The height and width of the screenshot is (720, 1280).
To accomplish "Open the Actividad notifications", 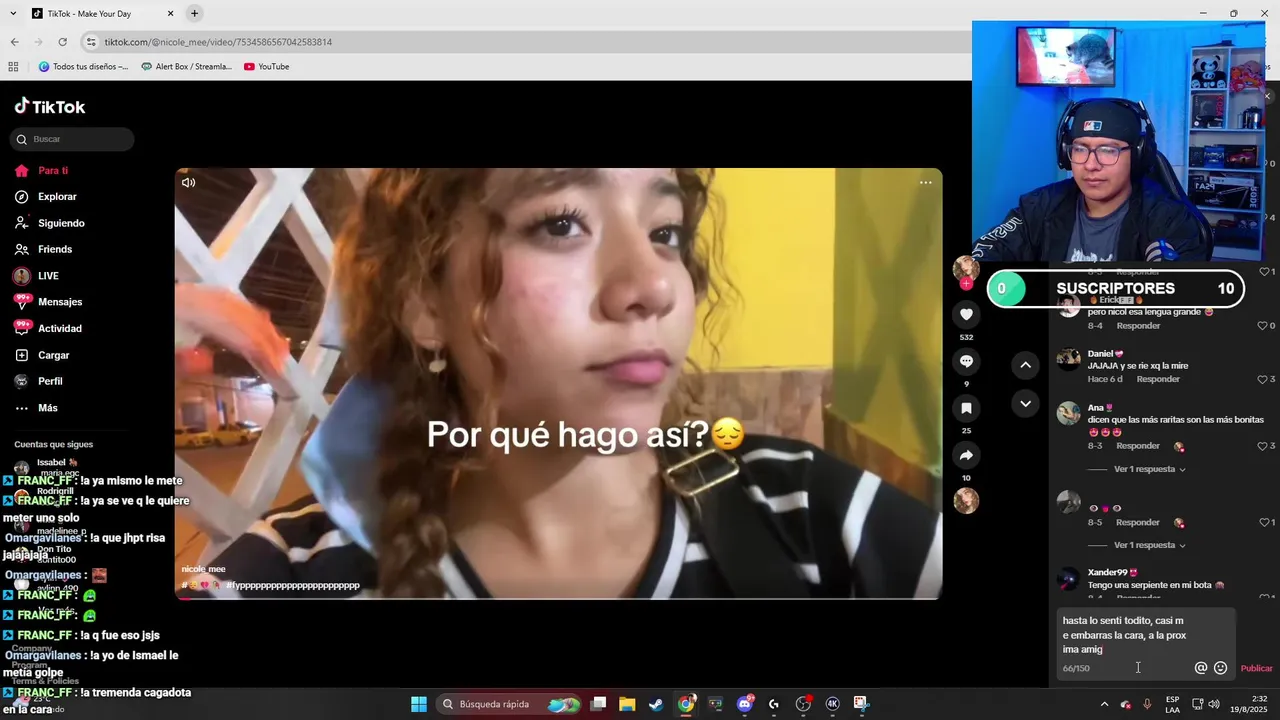I will click(60, 328).
